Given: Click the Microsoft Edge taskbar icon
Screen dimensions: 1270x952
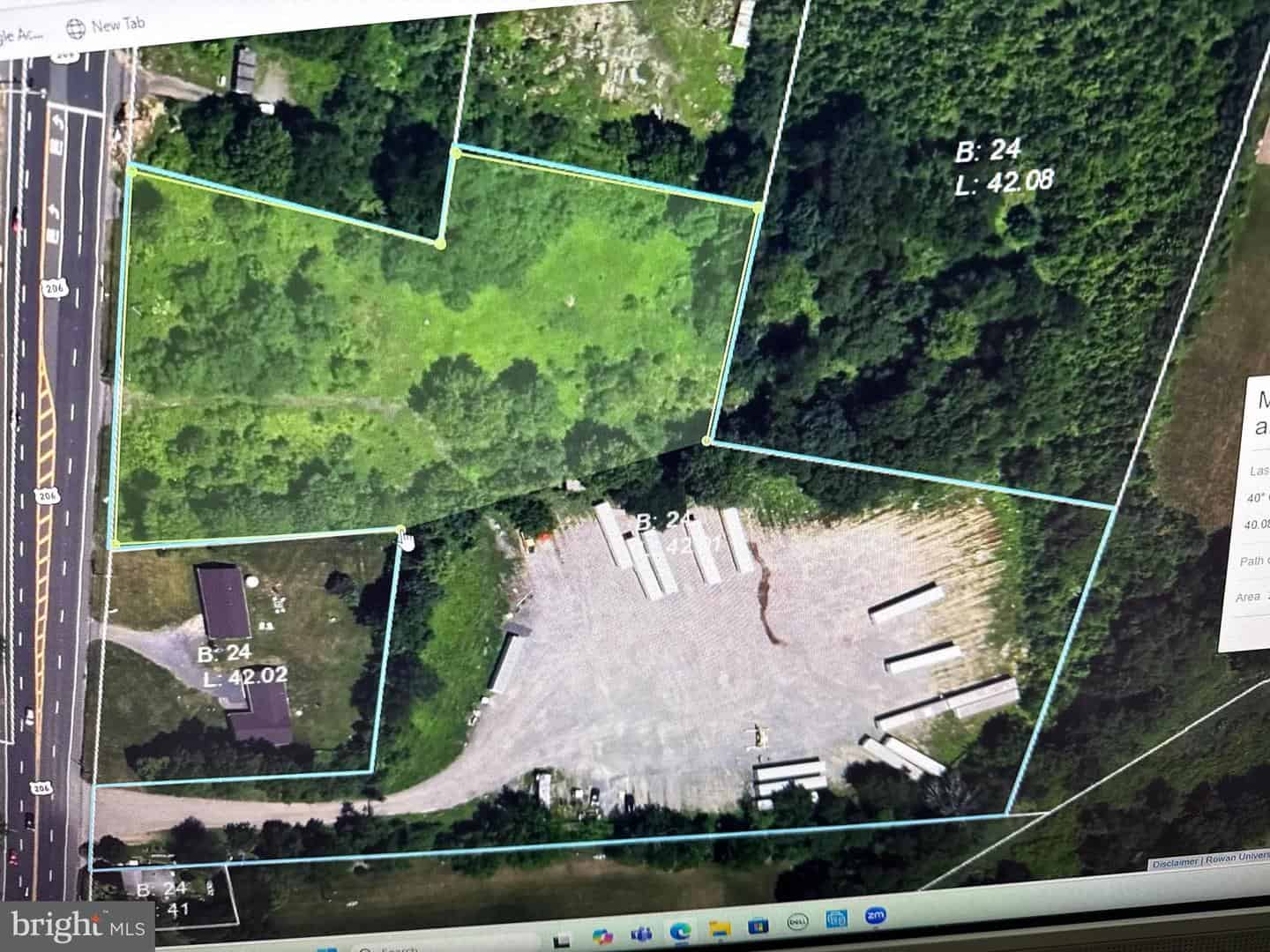Looking at the screenshot, I should pos(681,931).
